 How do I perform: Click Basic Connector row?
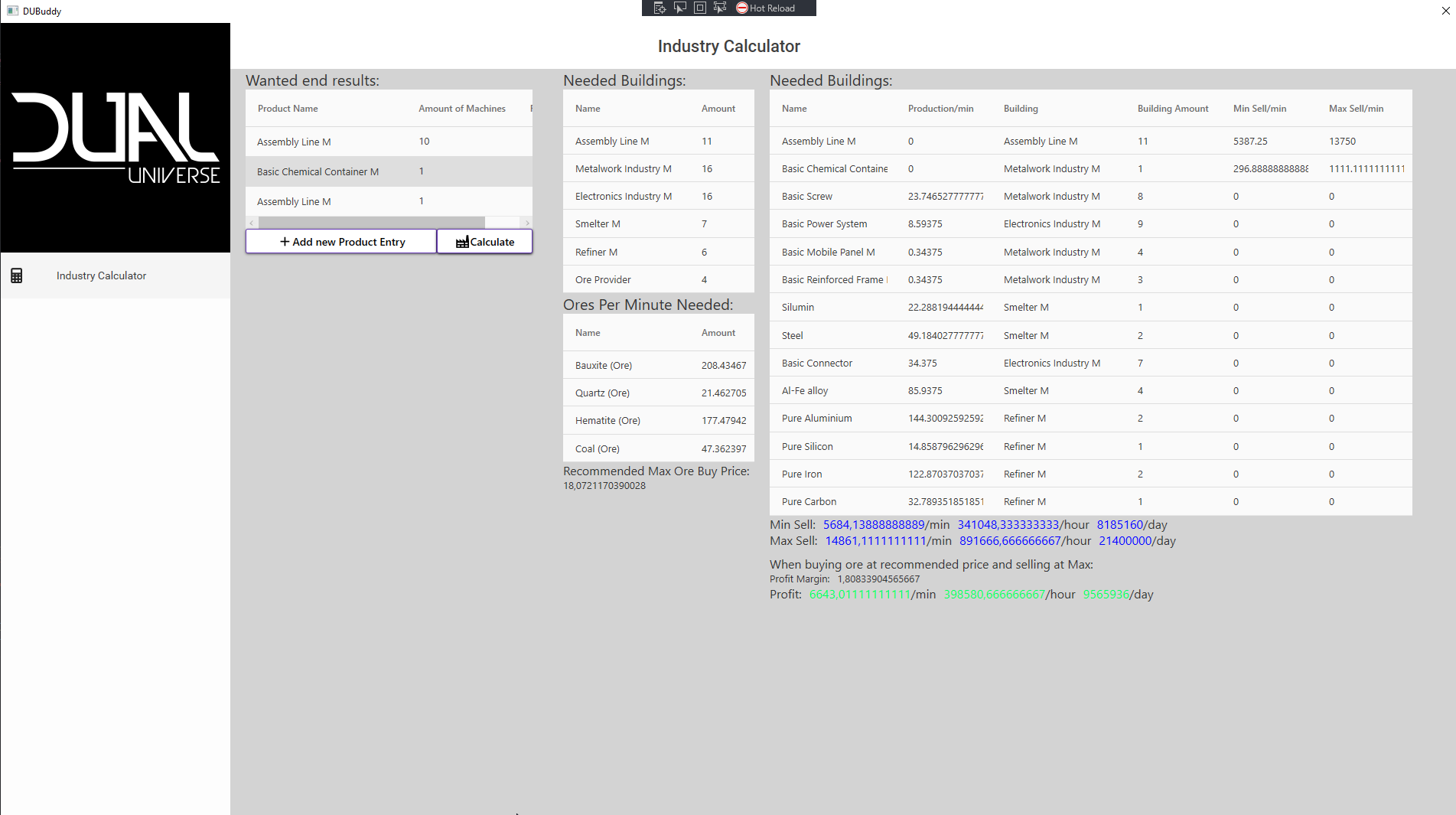[1091, 363]
